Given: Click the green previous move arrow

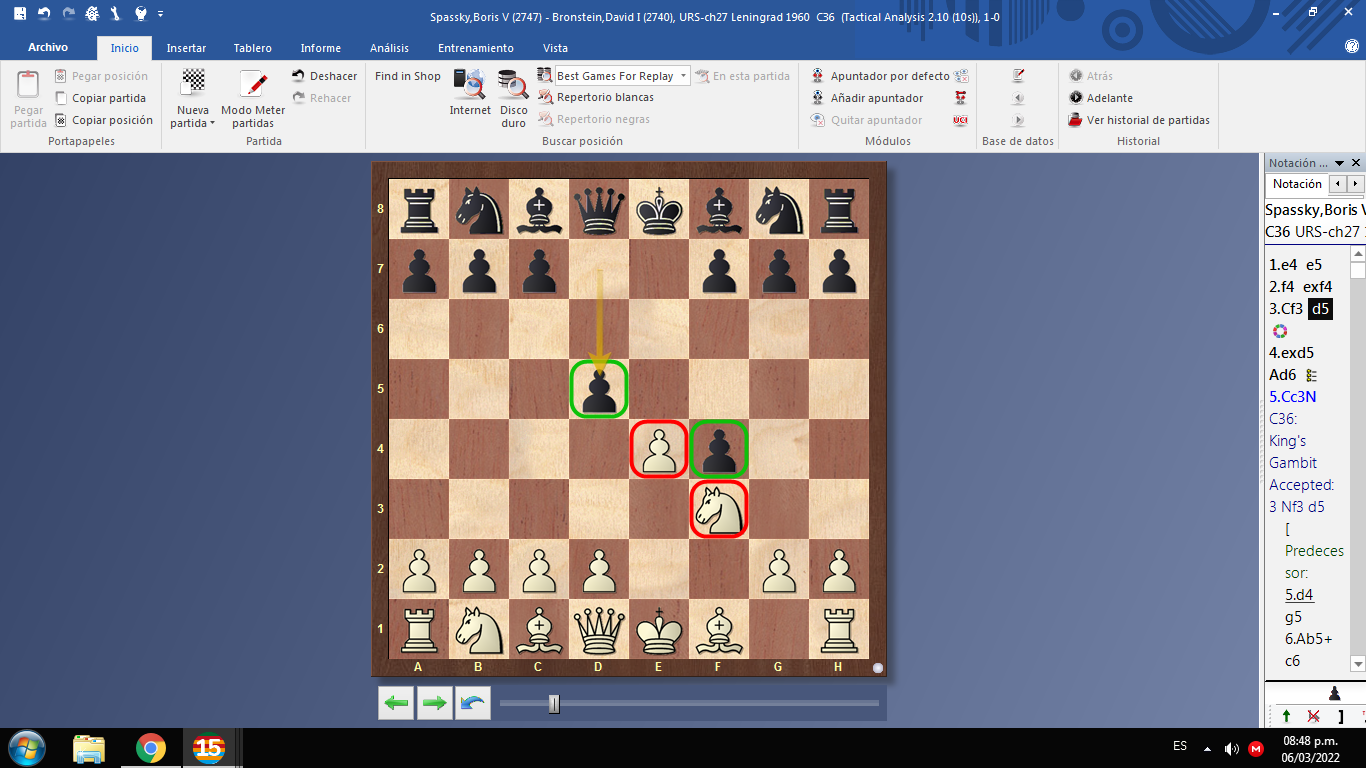Looking at the screenshot, I should (396, 703).
